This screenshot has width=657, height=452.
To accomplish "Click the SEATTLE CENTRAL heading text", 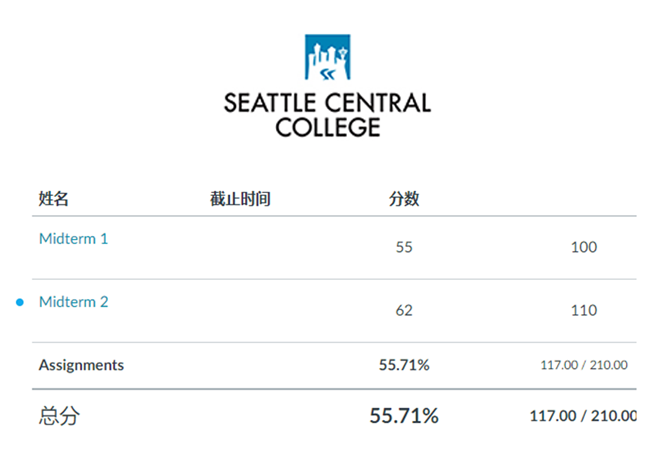I will tap(328, 103).
